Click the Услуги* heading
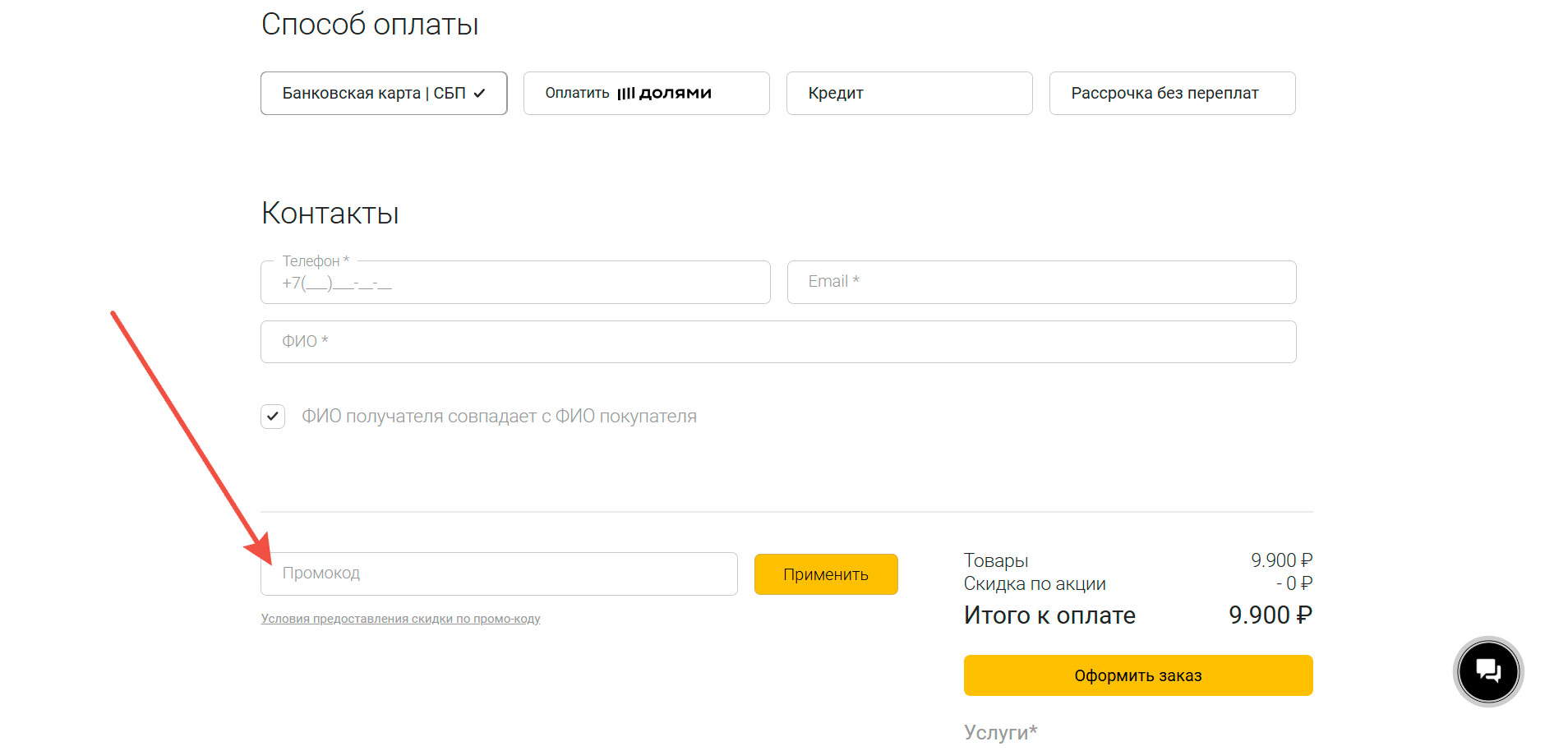Screen dimensions: 1568x751 click(1000, 732)
